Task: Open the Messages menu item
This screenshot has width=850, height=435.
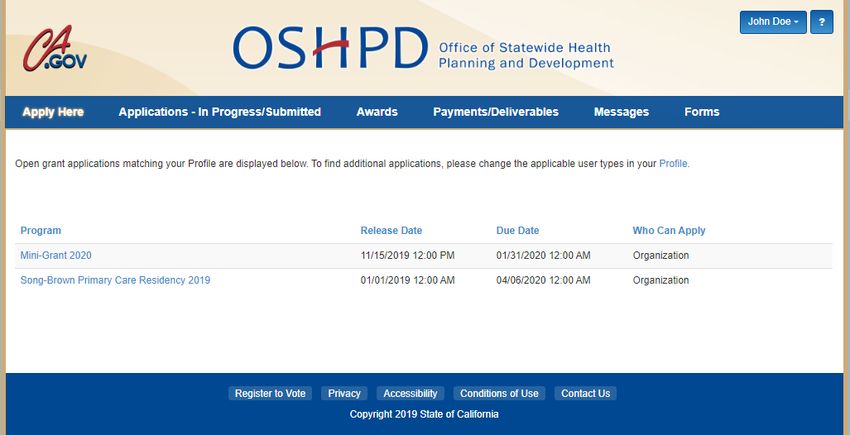Action: coord(621,112)
